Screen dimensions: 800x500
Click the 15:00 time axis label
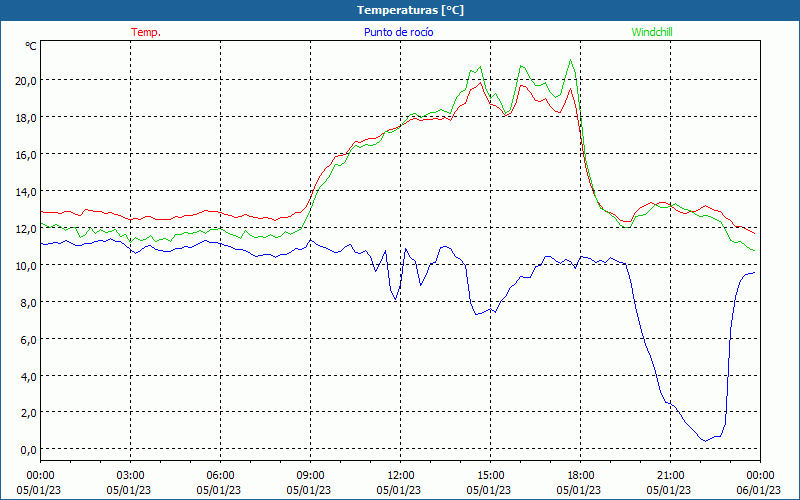click(x=490, y=476)
